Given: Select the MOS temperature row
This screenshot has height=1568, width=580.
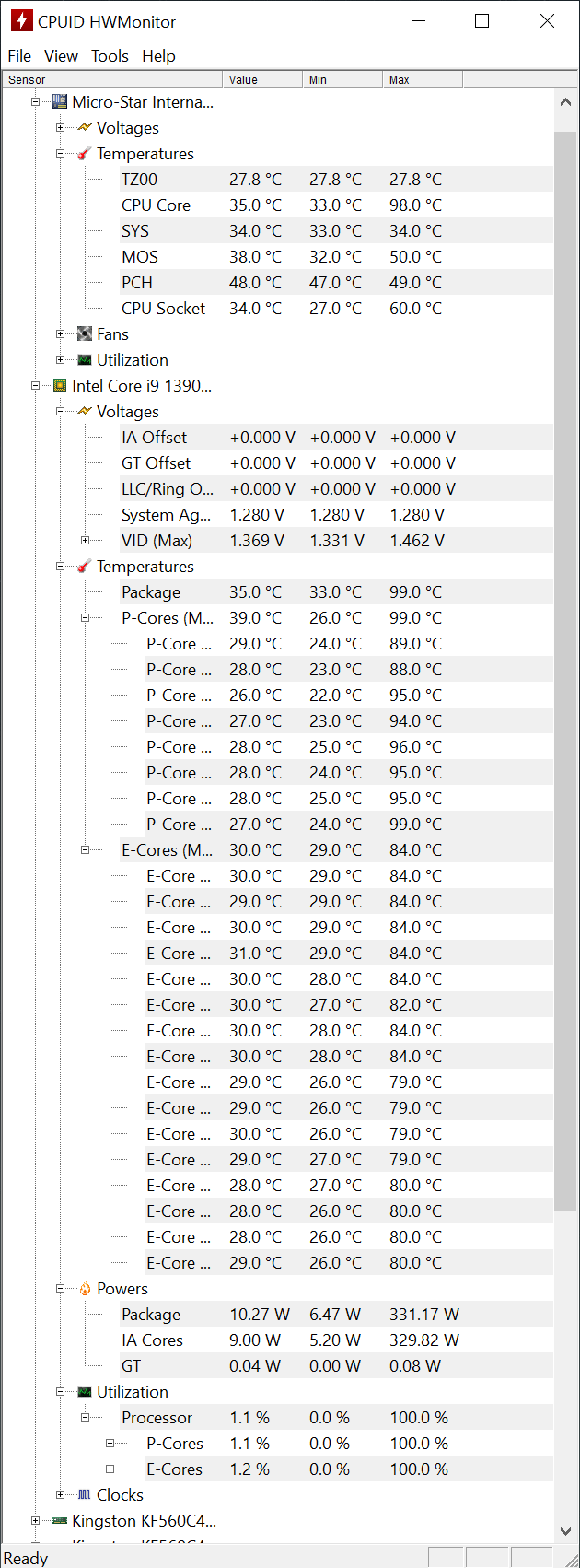Looking at the screenshot, I should (336, 257).
